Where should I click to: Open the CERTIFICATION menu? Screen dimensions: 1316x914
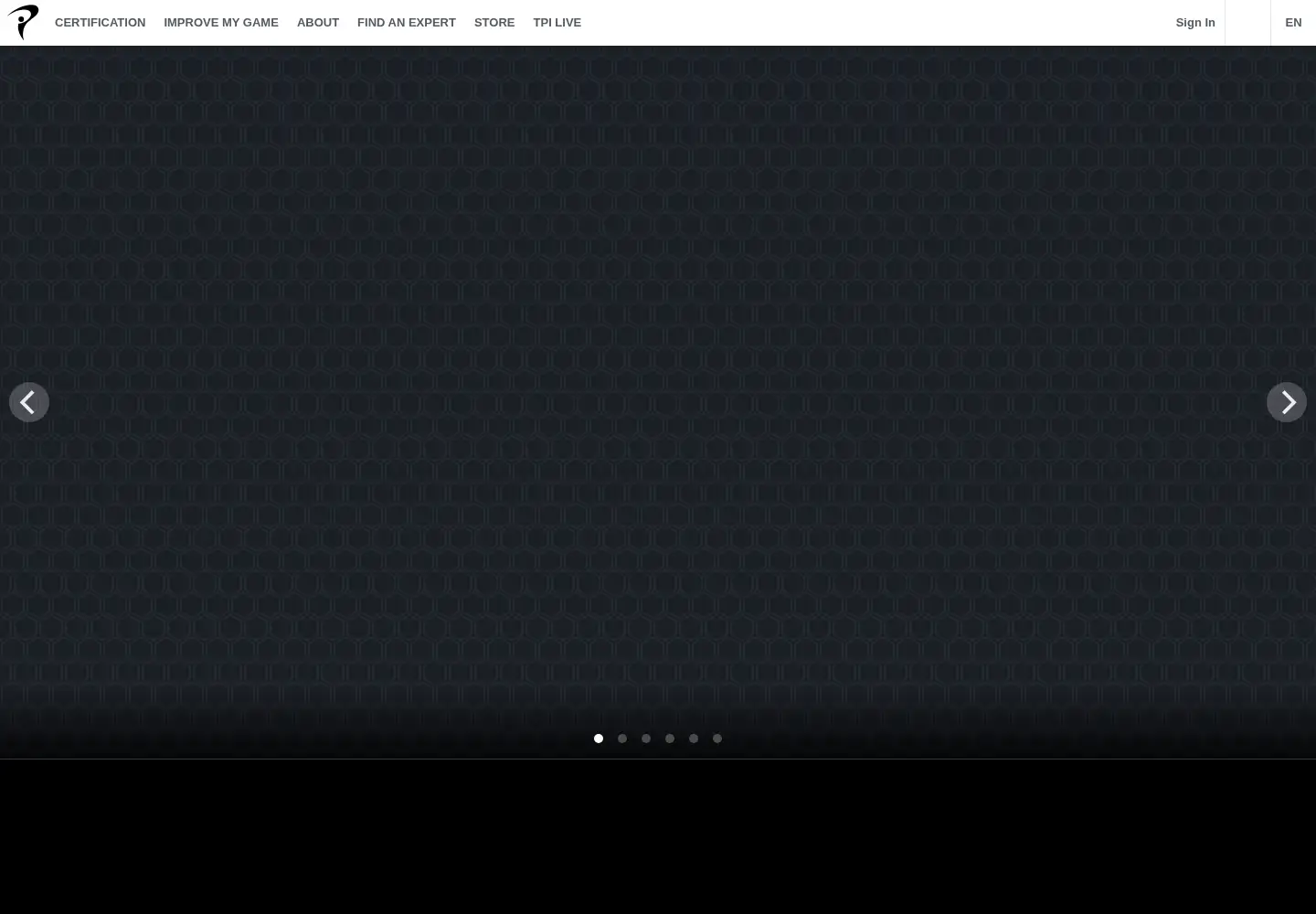pos(100,23)
